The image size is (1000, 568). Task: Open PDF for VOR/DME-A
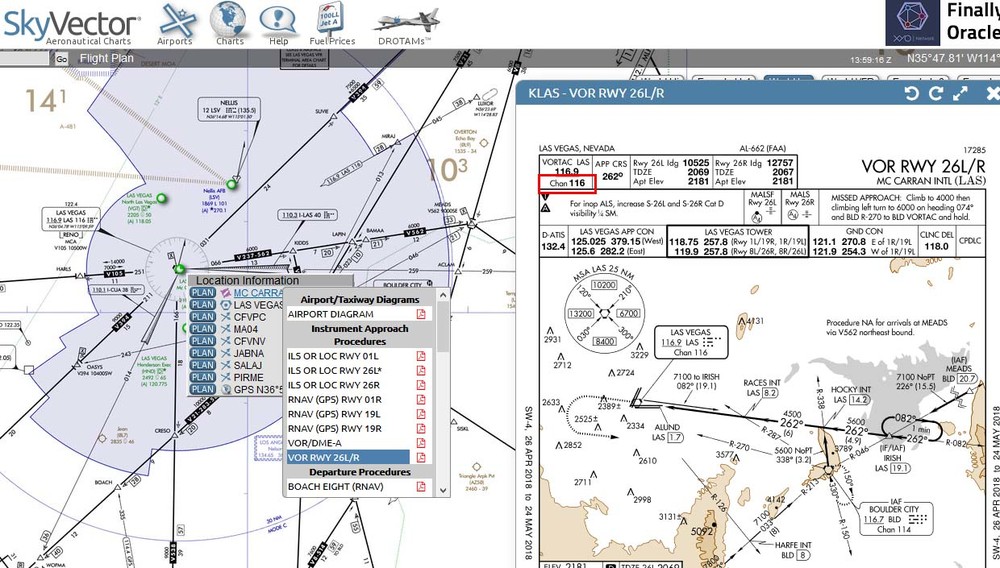coord(421,443)
